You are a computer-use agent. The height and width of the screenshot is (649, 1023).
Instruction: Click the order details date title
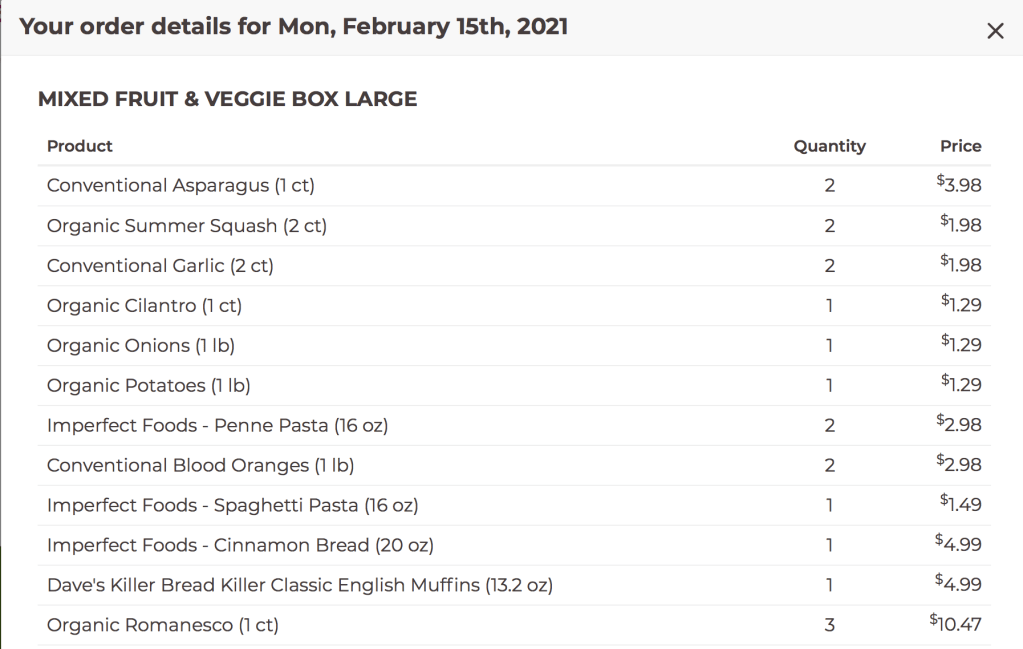[293, 27]
